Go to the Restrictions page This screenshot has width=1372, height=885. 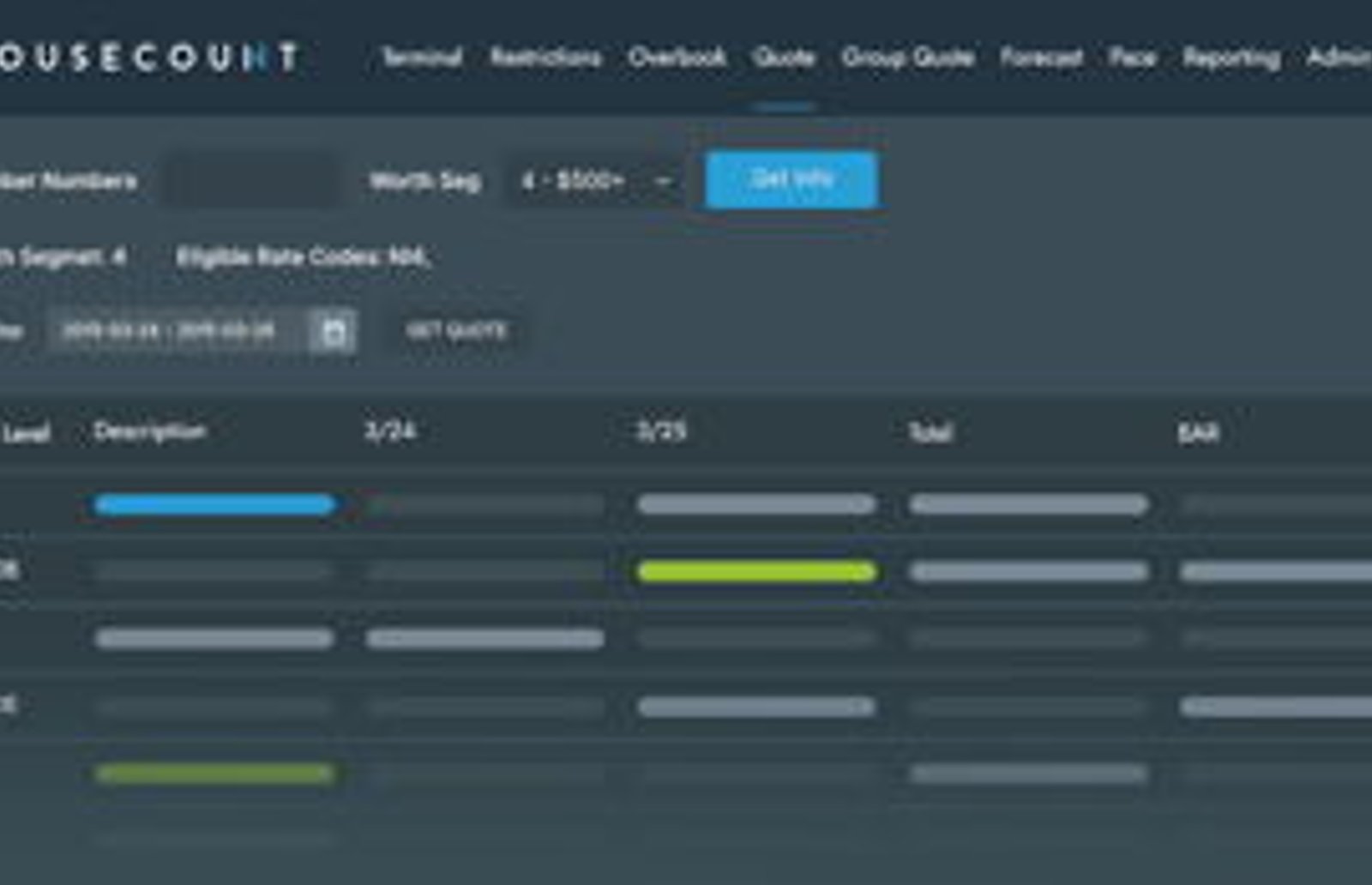pos(545,57)
